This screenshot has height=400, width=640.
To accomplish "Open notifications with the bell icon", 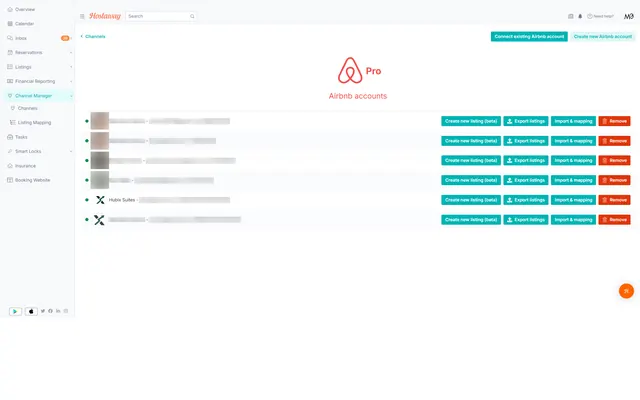I will point(580,16).
